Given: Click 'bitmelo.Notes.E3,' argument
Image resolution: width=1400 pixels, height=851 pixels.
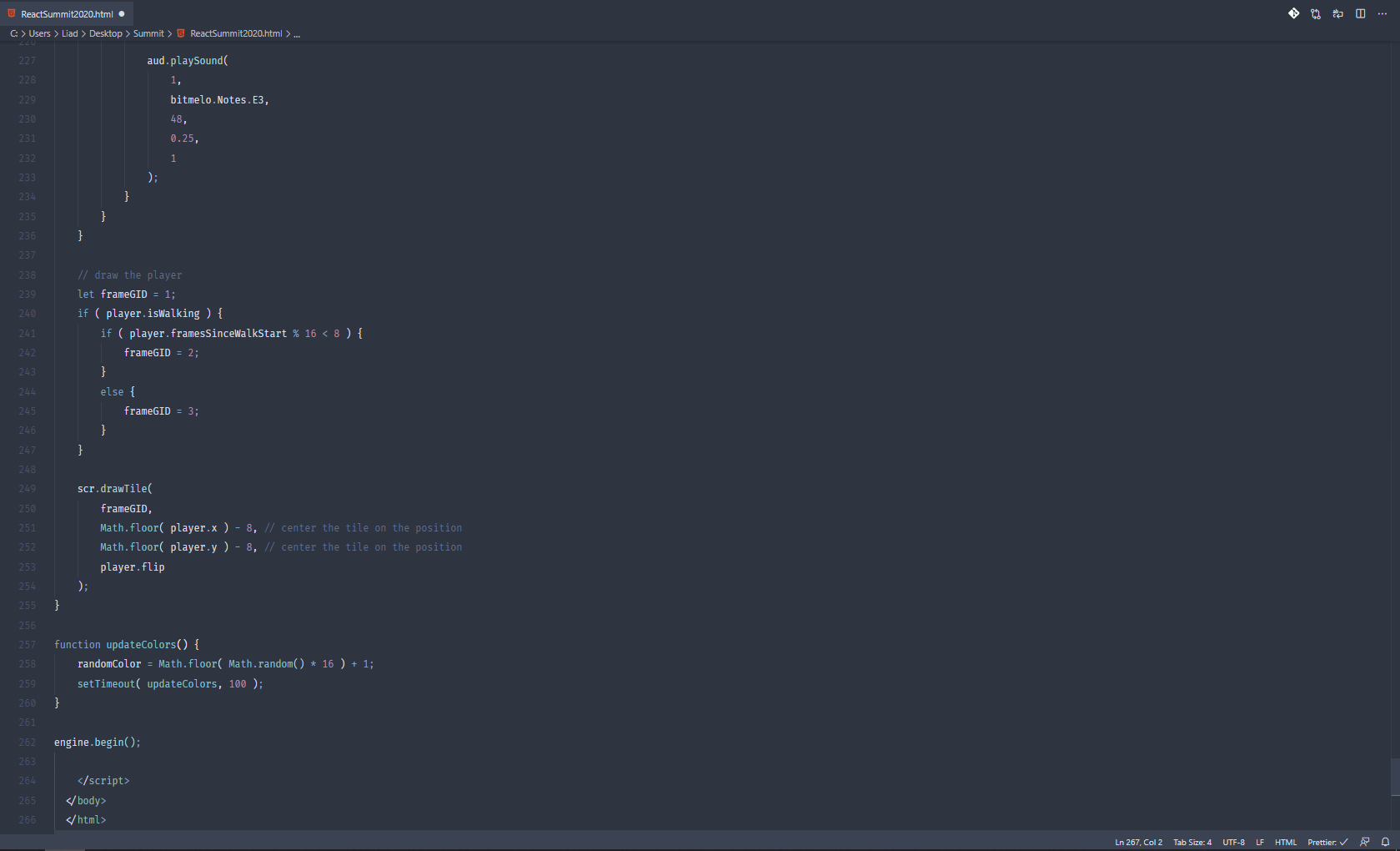Looking at the screenshot, I should 220,100.
